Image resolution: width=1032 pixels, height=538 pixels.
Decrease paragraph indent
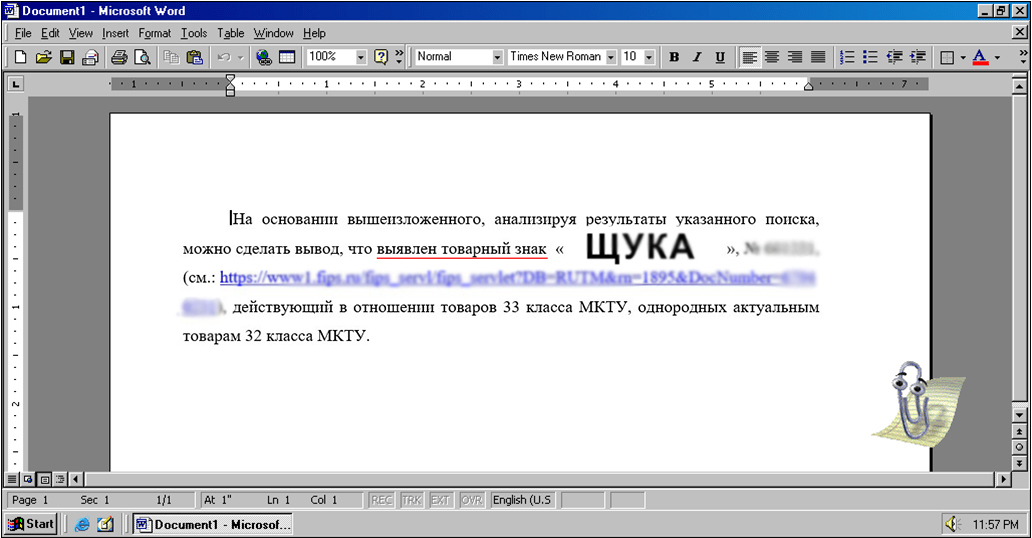pos(894,57)
